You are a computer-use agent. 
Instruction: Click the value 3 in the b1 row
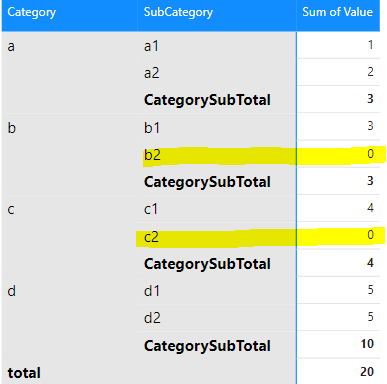(370, 126)
